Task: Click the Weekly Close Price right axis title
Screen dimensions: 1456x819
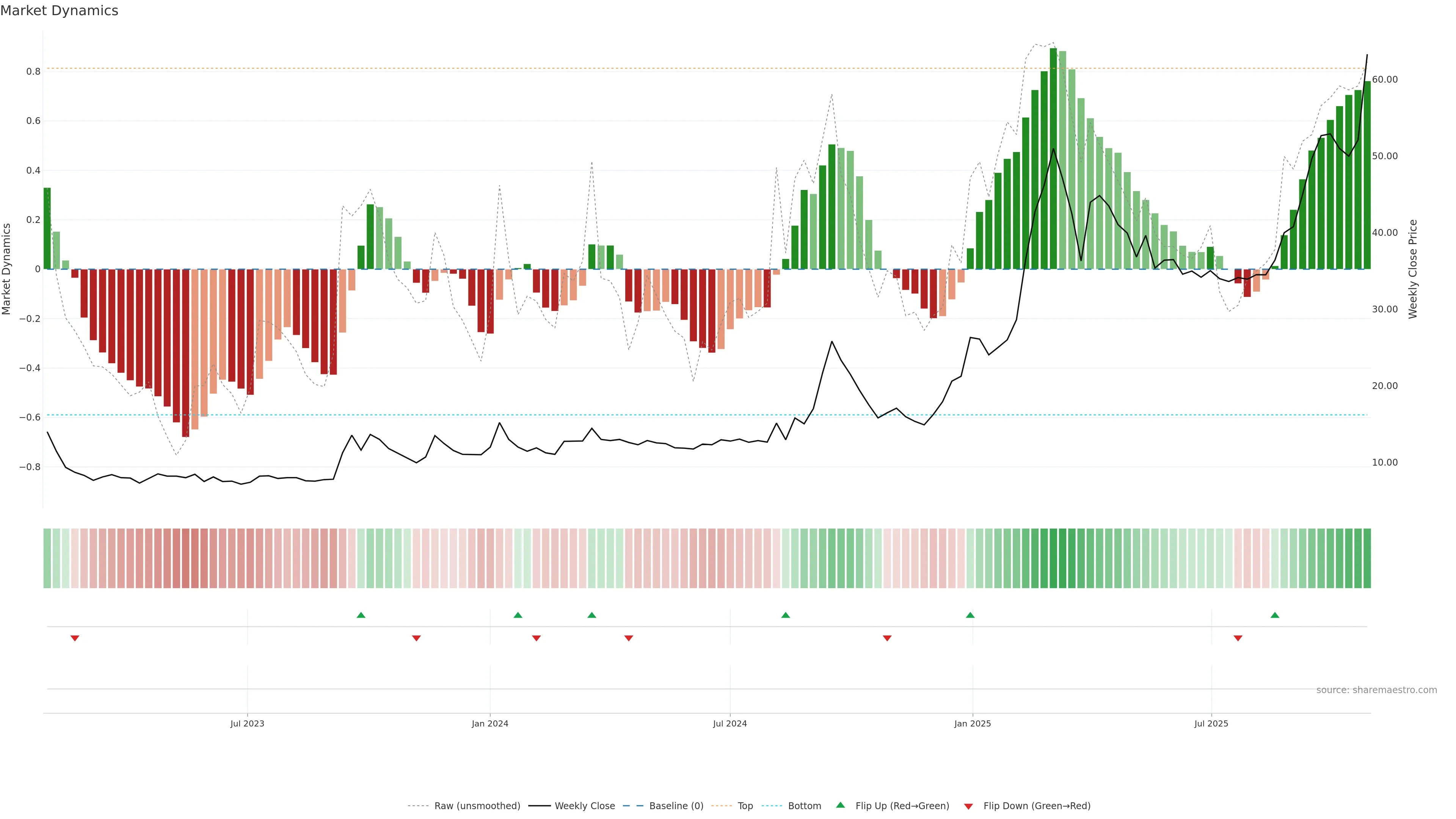Action: coord(1413,269)
